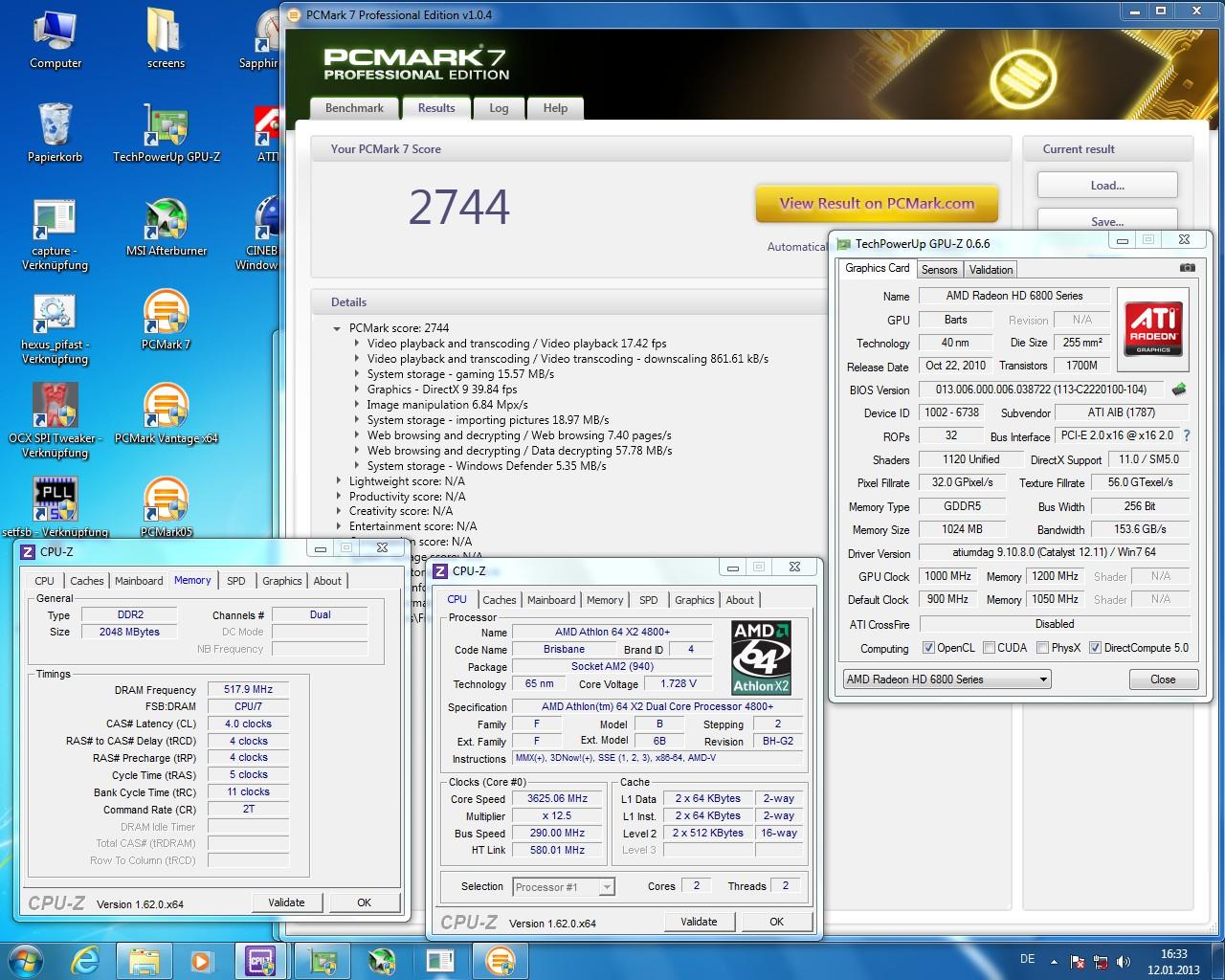This screenshot has width=1225, height=980.
Task: Launch PCMark Vantage x64 shortcut
Action: (167, 413)
